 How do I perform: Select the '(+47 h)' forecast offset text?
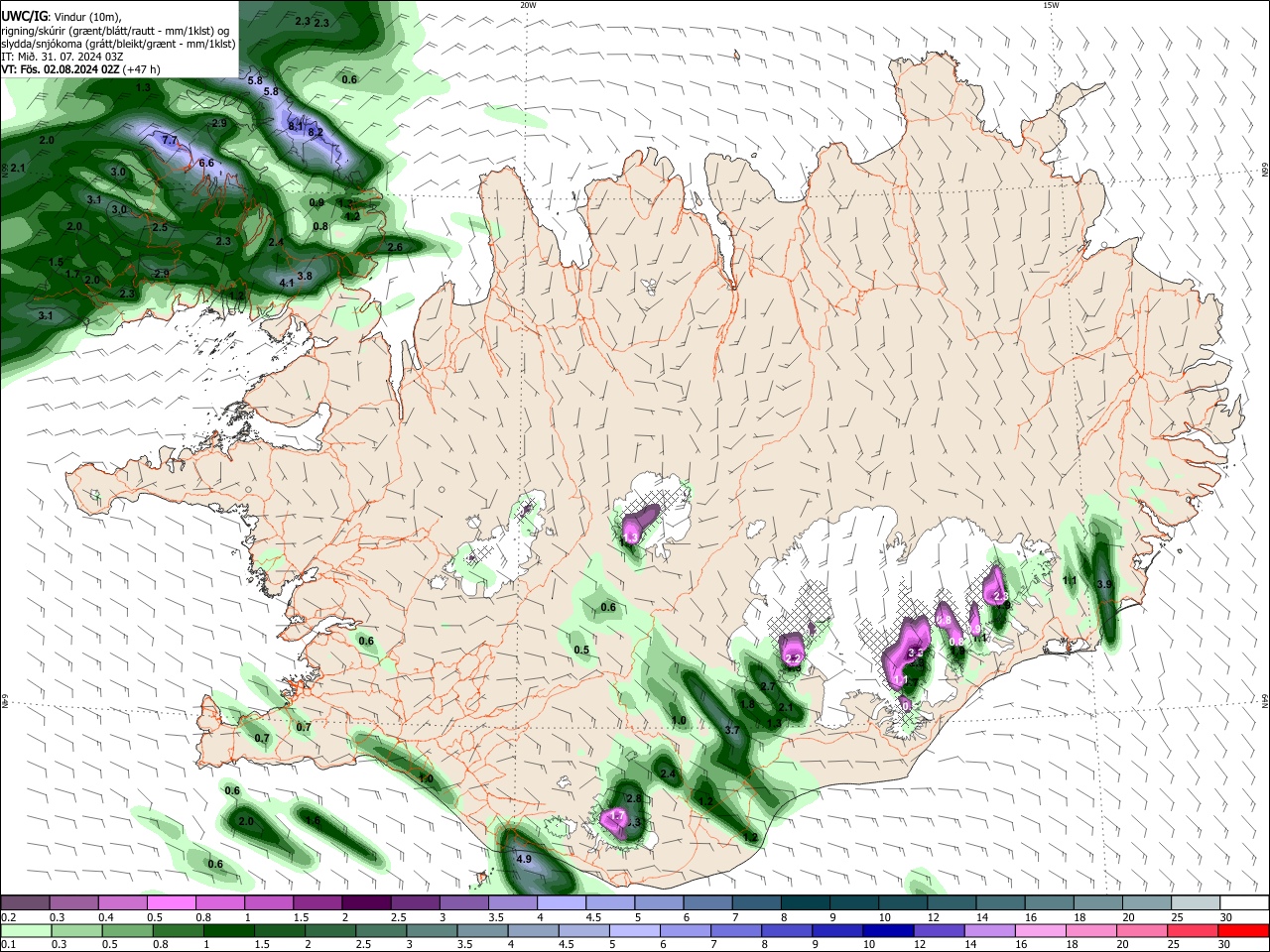tap(142, 69)
